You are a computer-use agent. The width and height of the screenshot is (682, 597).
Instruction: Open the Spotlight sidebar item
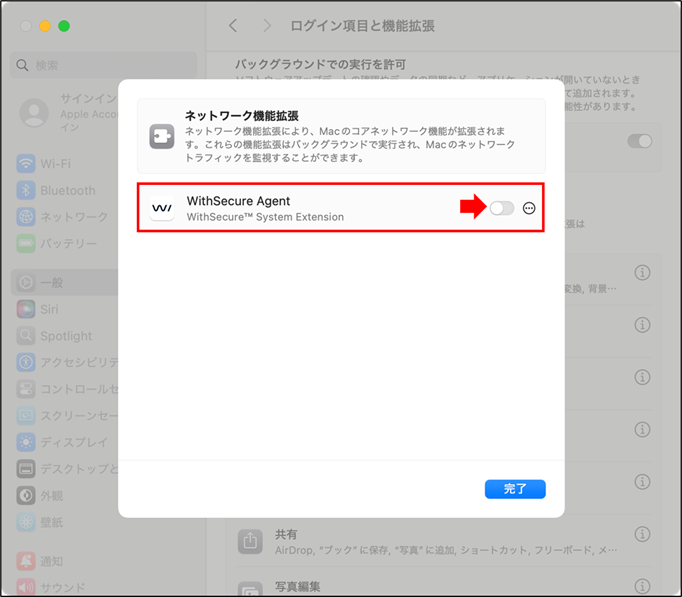(65, 336)
